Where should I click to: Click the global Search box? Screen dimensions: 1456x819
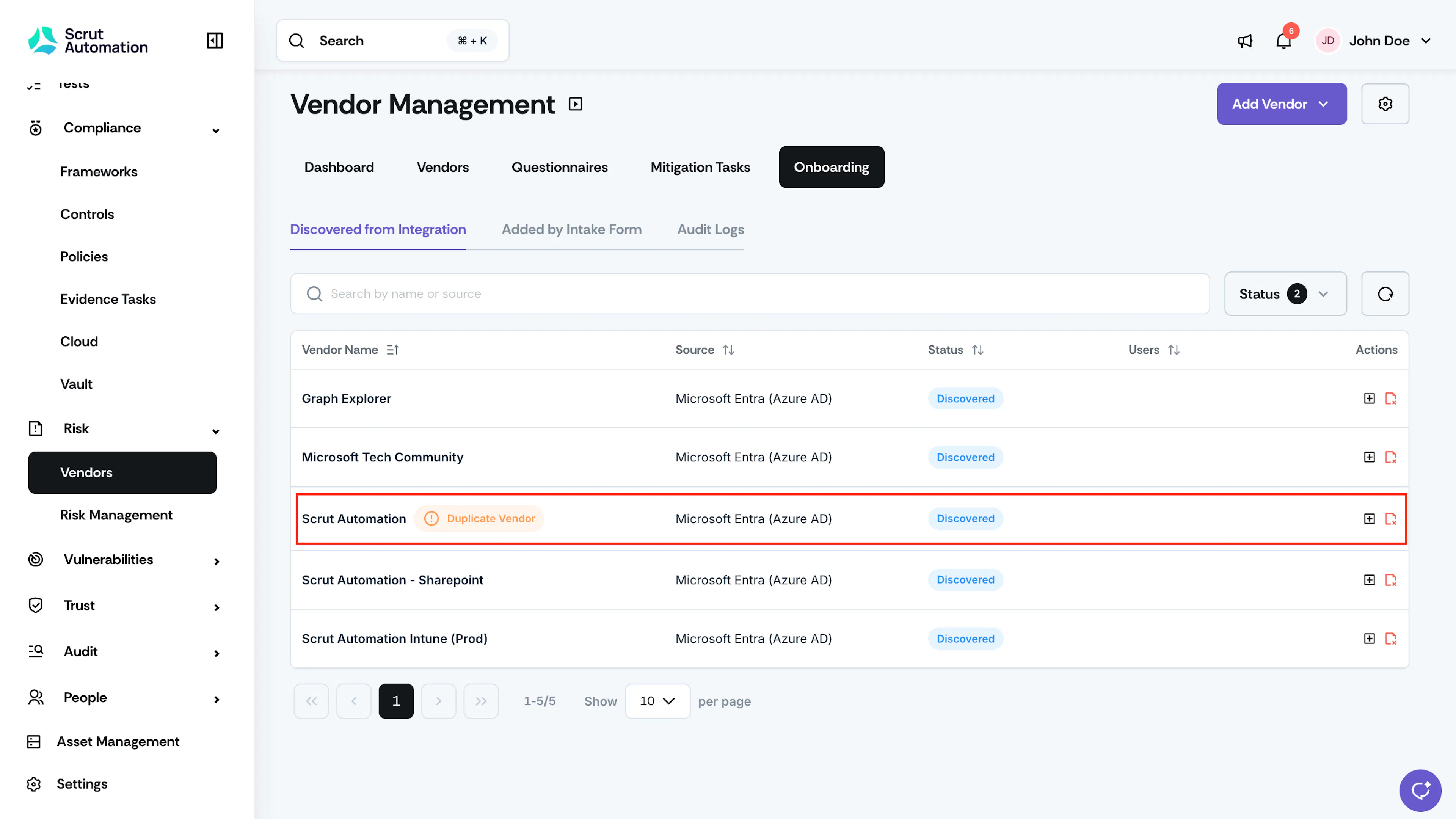(x=392, y=41)
